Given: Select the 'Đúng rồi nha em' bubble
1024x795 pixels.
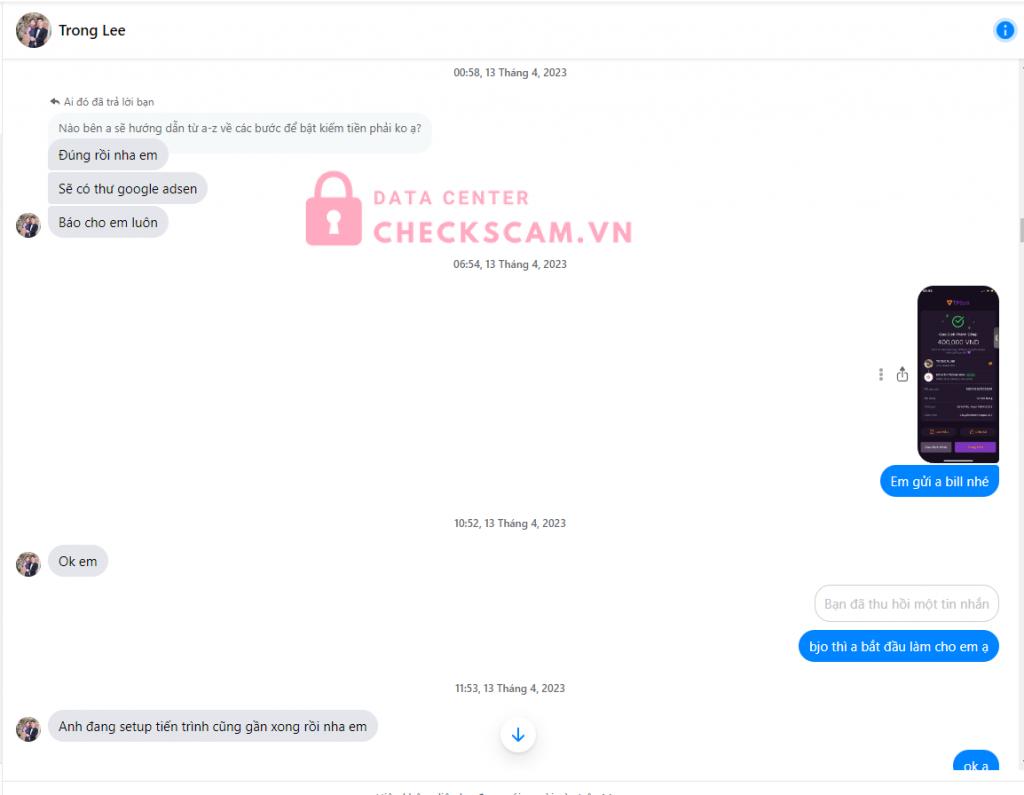Looking at the screenshot, I should click(x=108, y=155).
